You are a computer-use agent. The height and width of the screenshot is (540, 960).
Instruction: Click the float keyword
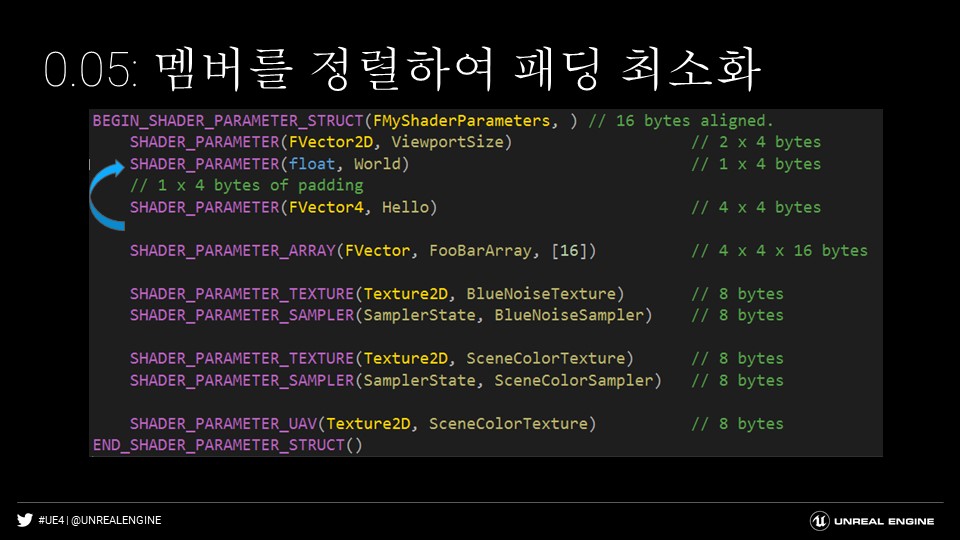click(312, 164)
